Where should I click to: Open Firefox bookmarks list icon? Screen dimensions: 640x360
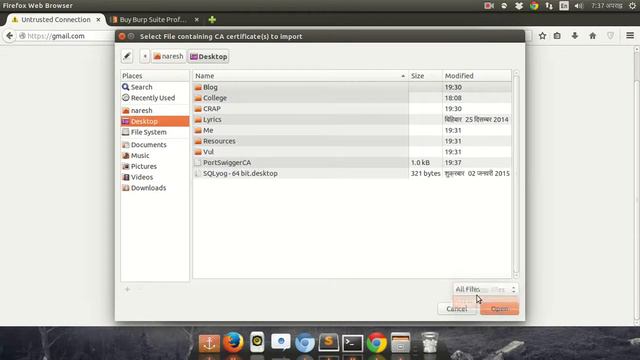(x=557, y=36)
